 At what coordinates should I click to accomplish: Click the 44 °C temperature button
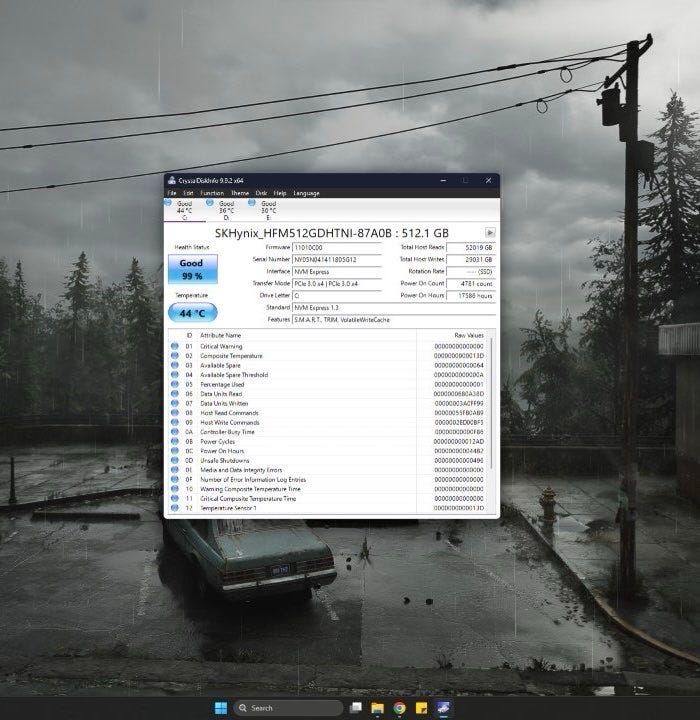[192, 313]
